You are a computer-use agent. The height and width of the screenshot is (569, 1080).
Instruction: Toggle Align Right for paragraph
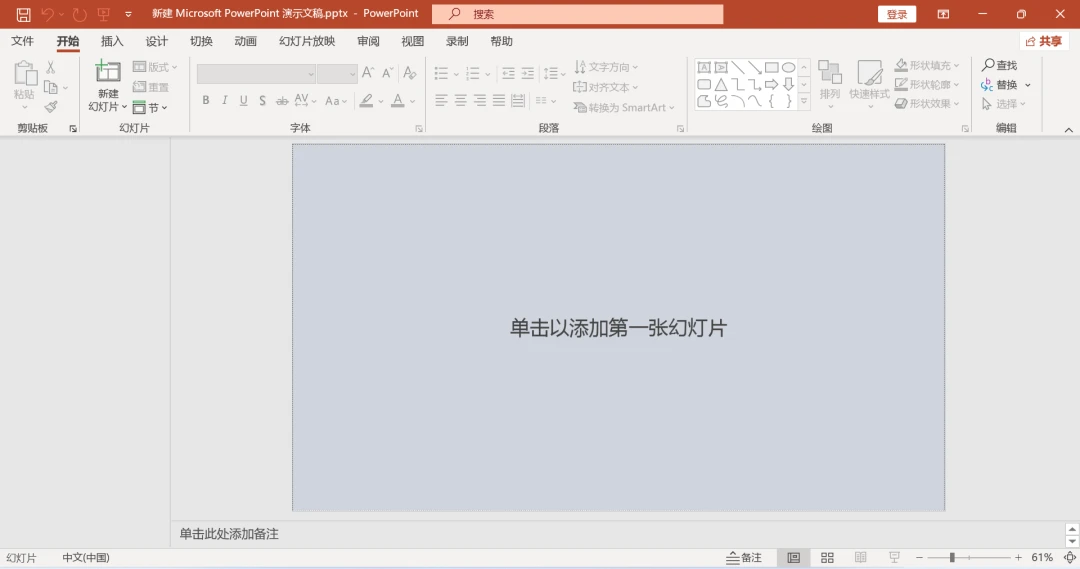pos(480,101)
